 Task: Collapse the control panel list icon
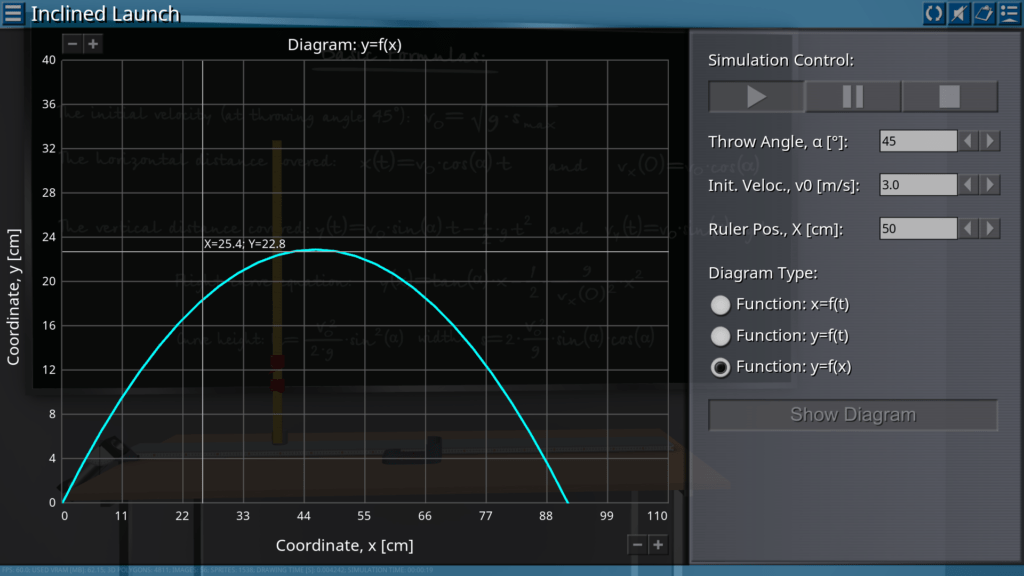coord(1009,13)
